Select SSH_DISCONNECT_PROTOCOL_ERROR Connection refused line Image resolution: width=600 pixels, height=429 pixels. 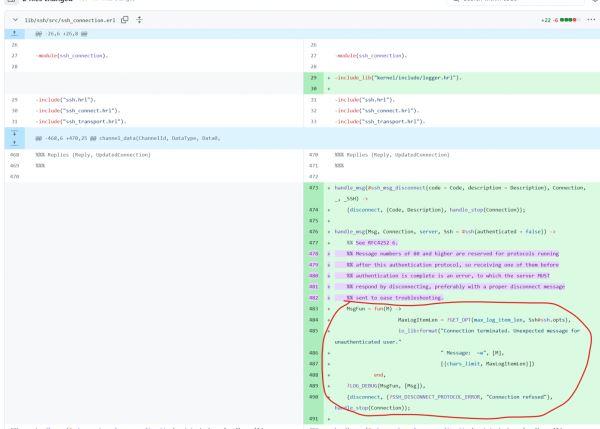[x=443, y=403]
